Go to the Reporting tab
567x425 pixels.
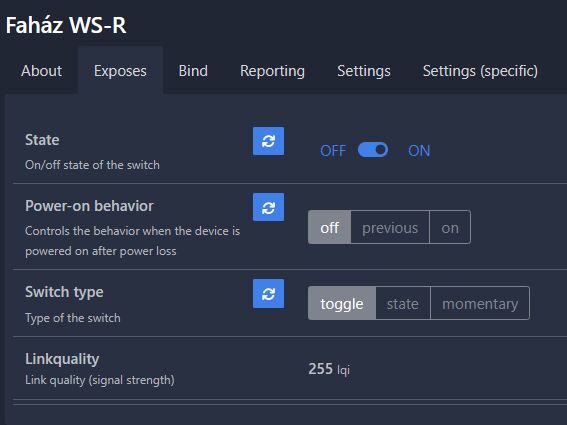(272, 71)
